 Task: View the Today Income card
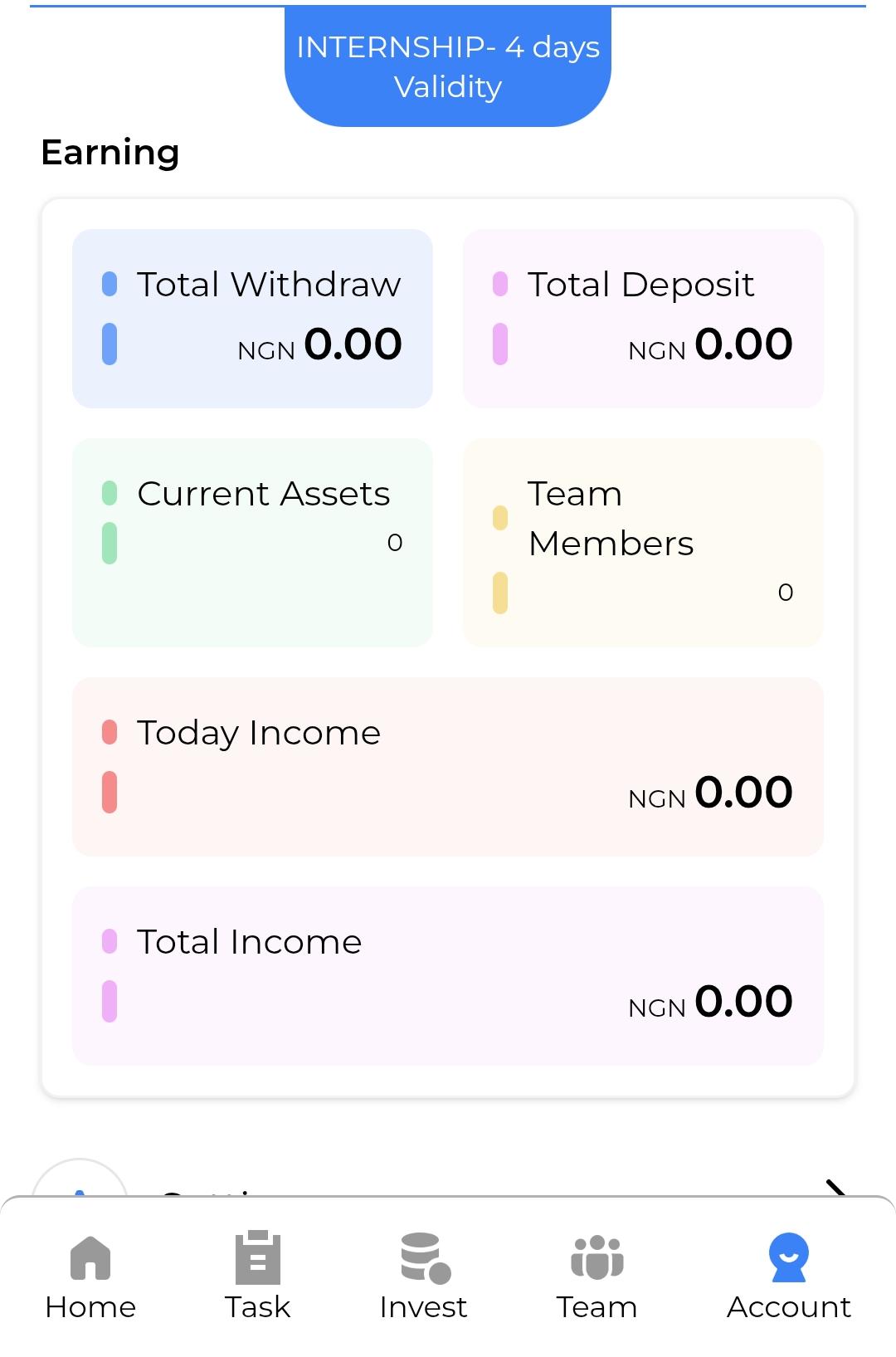pos(448,767)
